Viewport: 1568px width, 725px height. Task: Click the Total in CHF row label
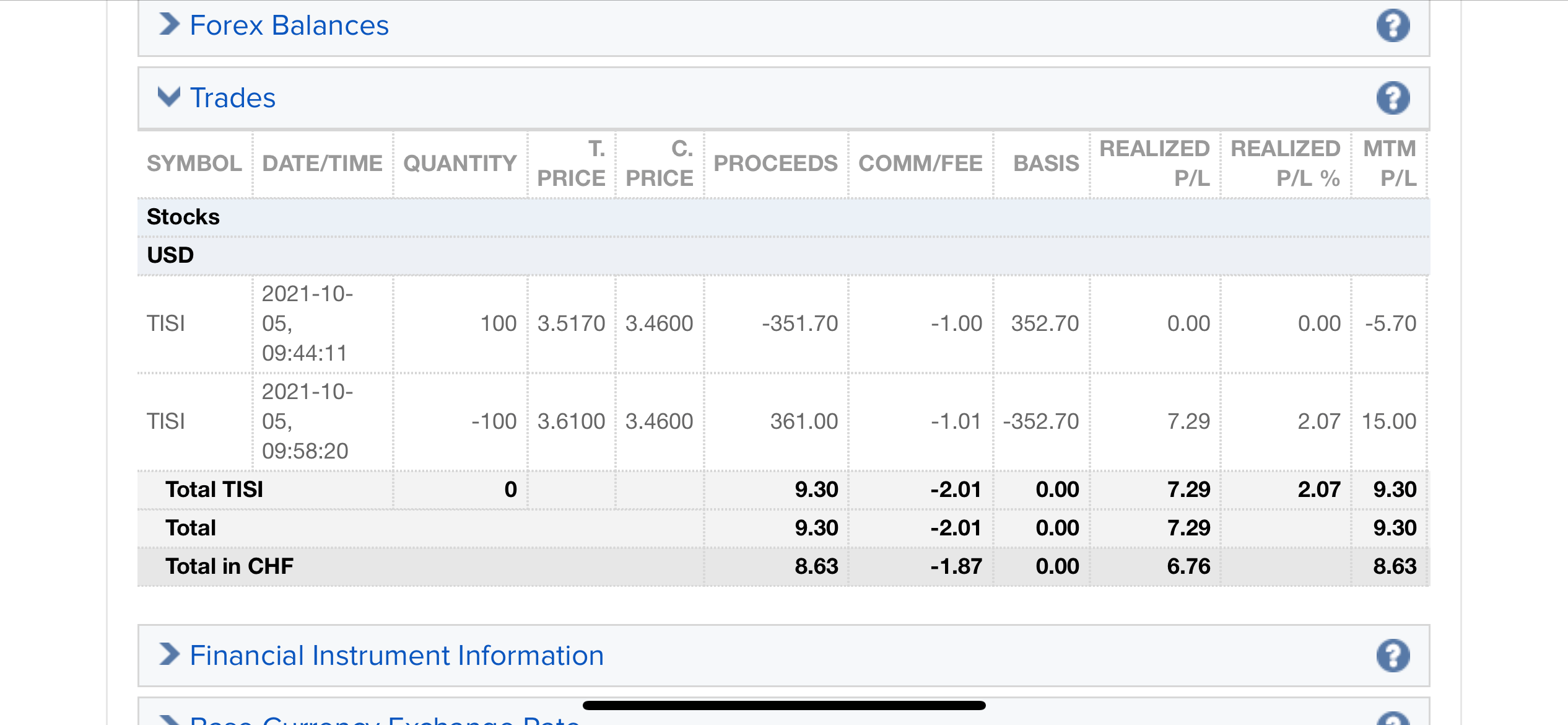pos(229,566)
